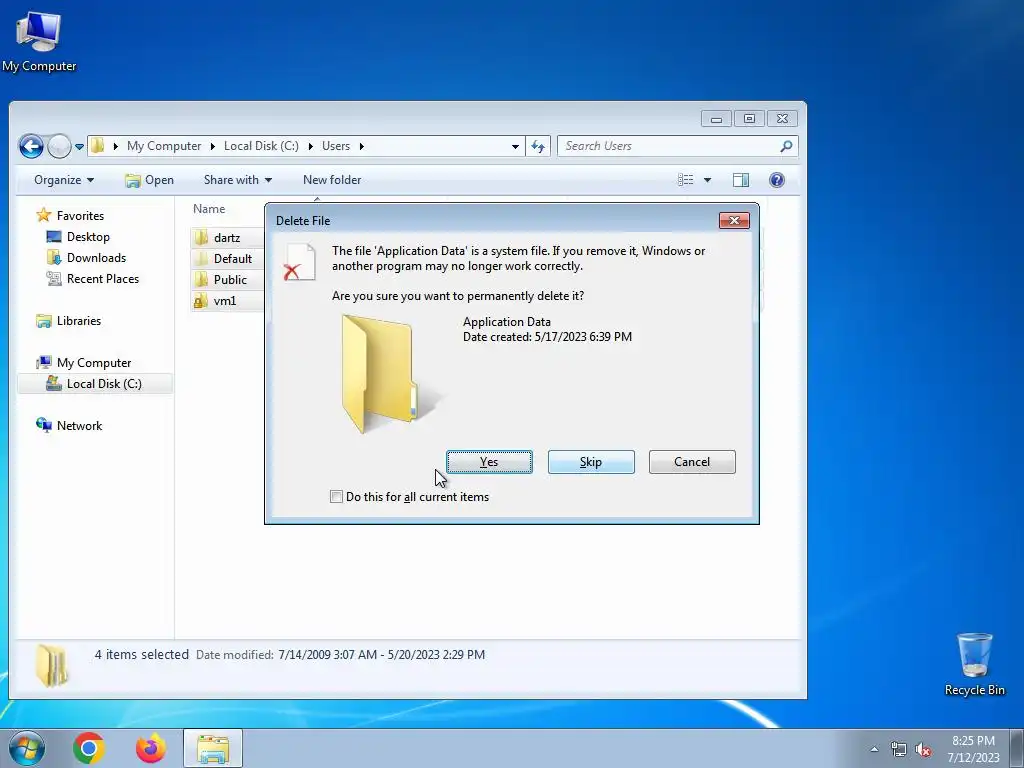Go back with the Explorer back arrow
1024x768 pixels.
pyautogui.click(x=31, y=146)
